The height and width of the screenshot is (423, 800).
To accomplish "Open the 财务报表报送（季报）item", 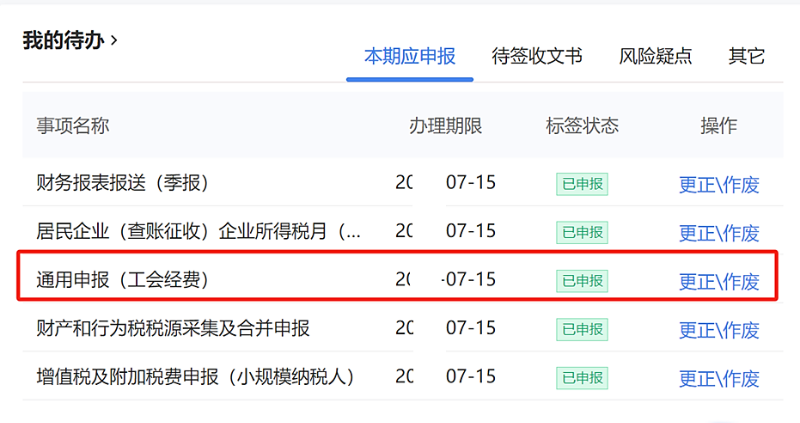I will point(122,183).
